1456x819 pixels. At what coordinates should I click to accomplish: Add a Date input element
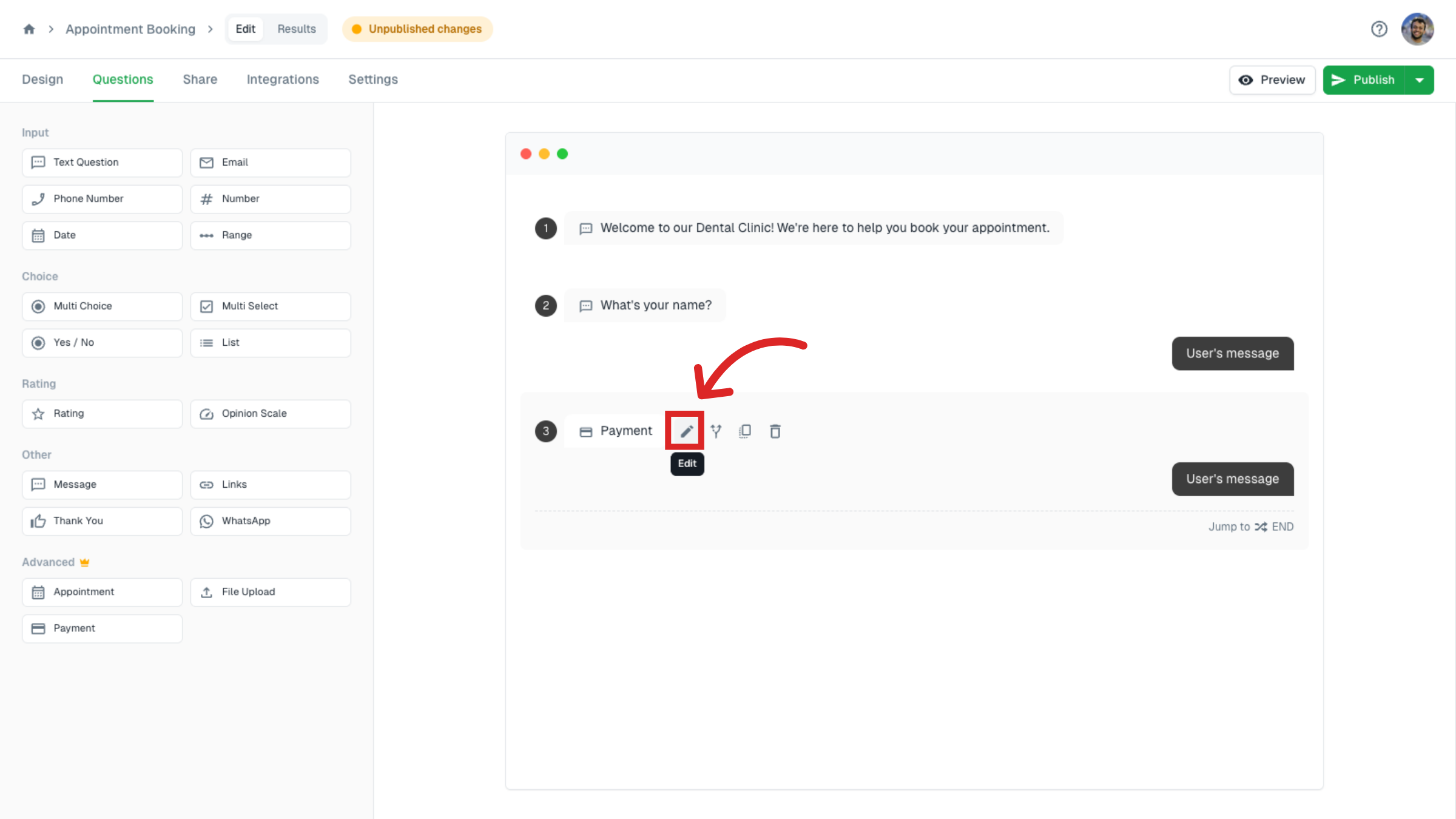click(102, 235)
